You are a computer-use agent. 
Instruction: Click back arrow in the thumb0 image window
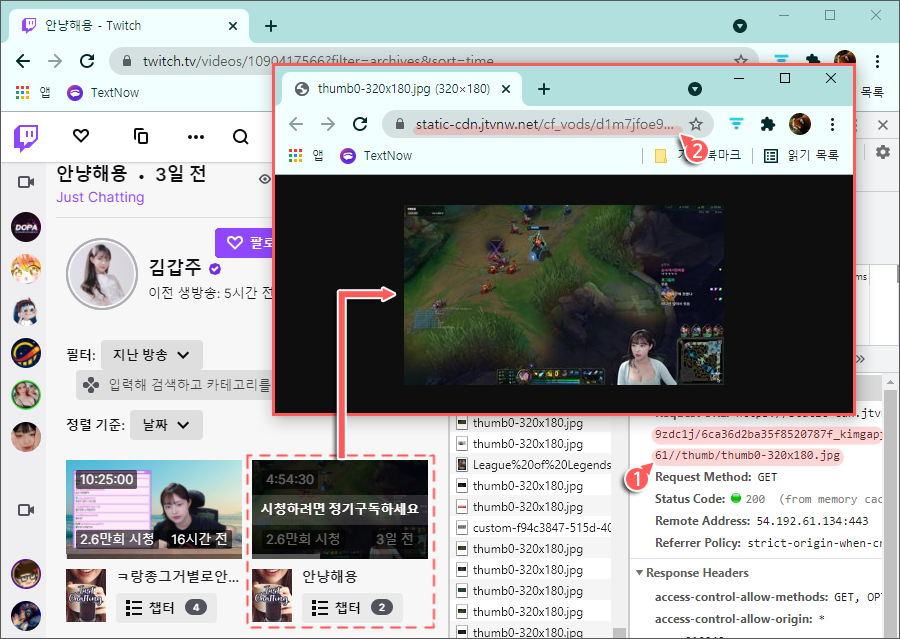tap(296, 123)
